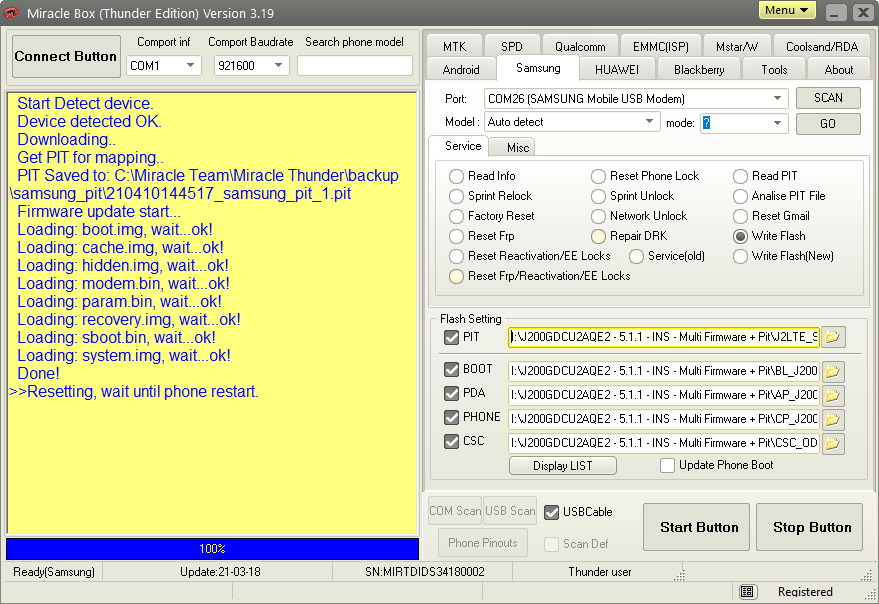Click the Miracle Box title bar logo
Screen dimensions: 879x604
point(11,12)
